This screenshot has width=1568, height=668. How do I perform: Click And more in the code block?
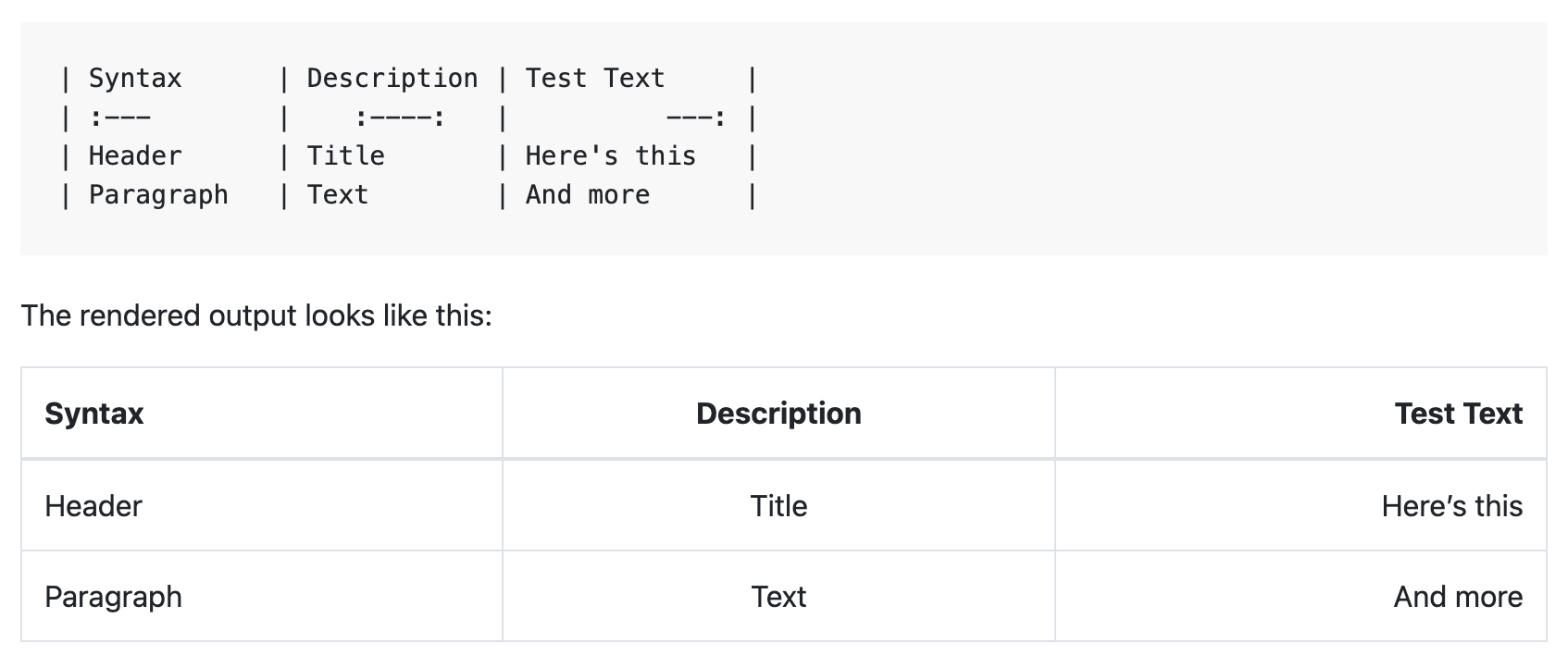click(588, 195)
